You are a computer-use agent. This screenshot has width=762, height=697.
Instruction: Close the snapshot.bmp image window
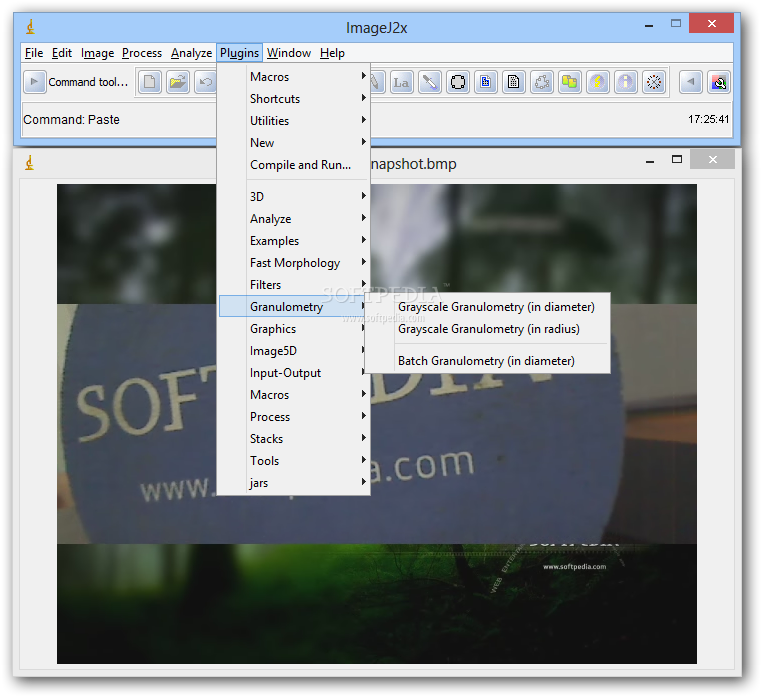[712, 159]
